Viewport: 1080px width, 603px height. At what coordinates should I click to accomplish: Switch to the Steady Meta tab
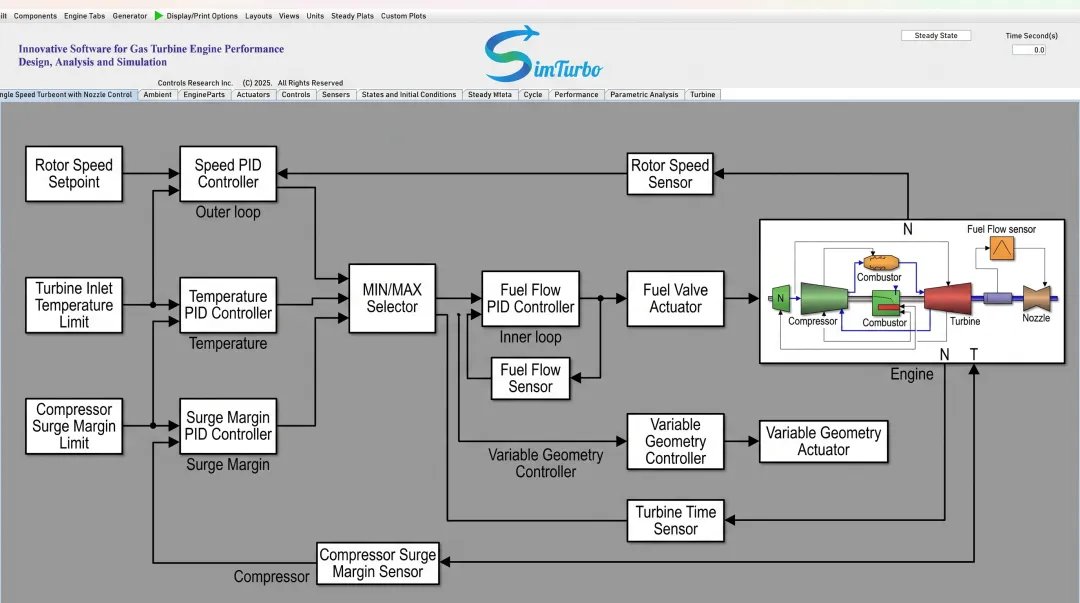[x=490, y=94]
